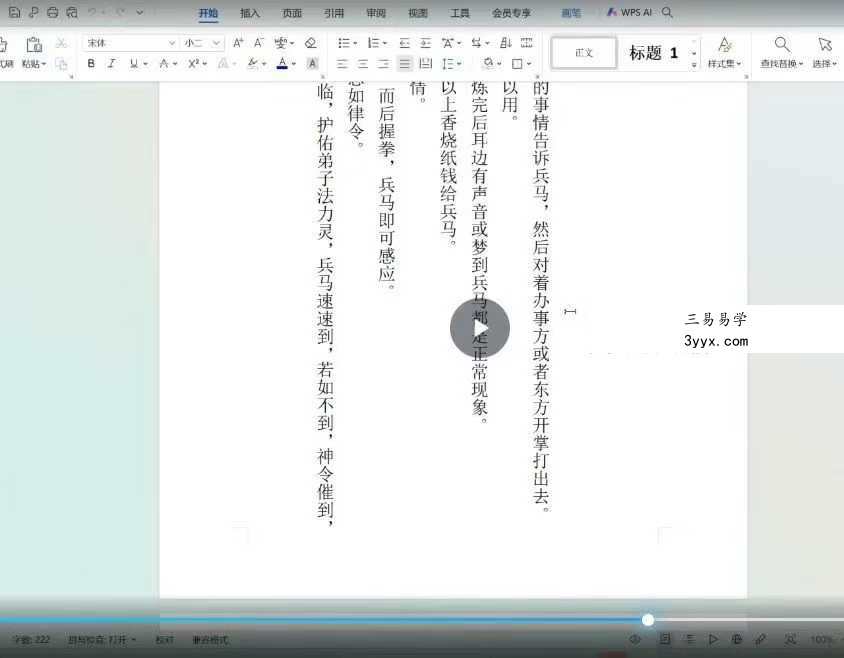
Task: Open the 粘贴 dropdown arrow
Action: point(44,64)
